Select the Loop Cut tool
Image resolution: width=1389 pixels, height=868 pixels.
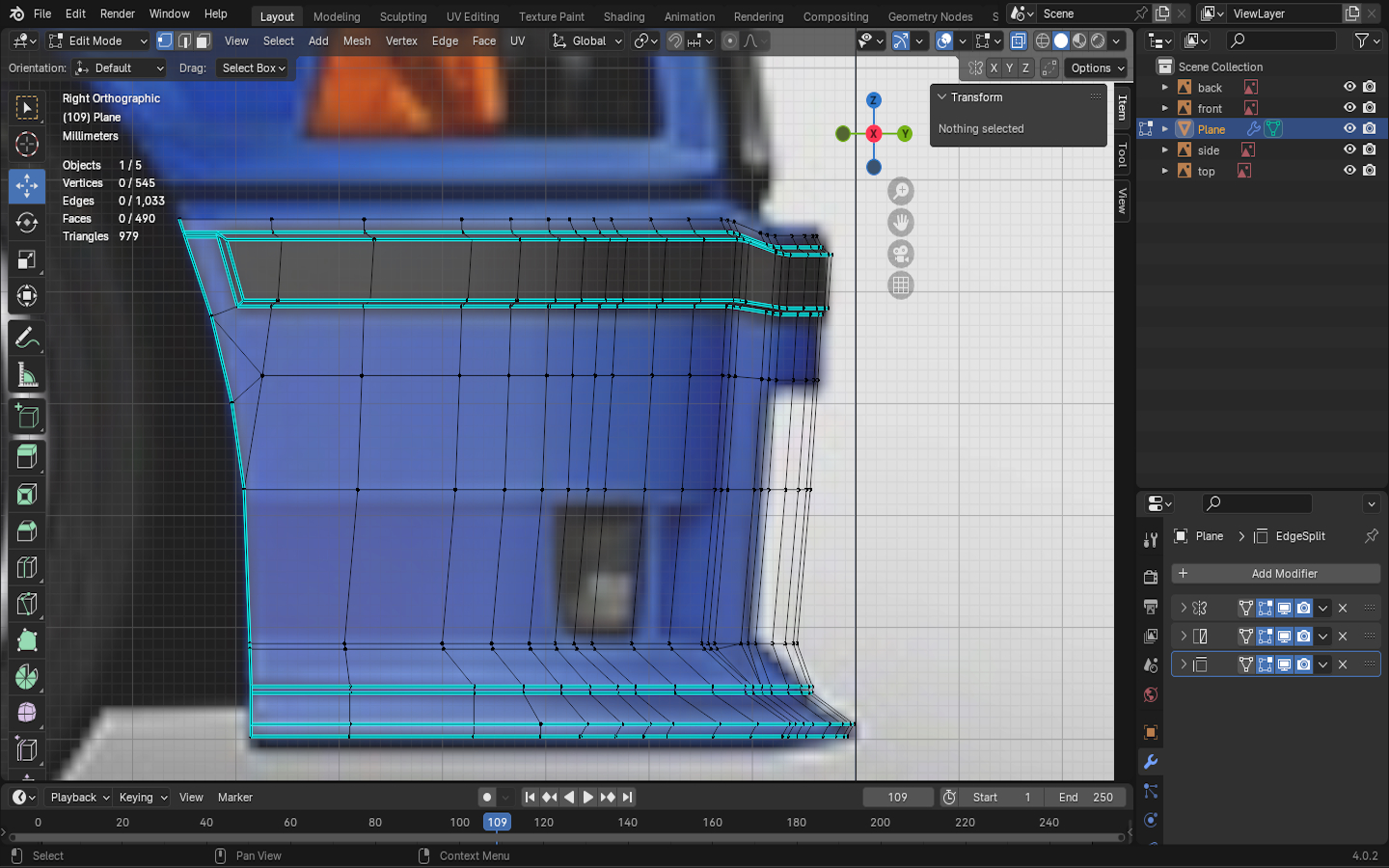[x=27, y=568]
